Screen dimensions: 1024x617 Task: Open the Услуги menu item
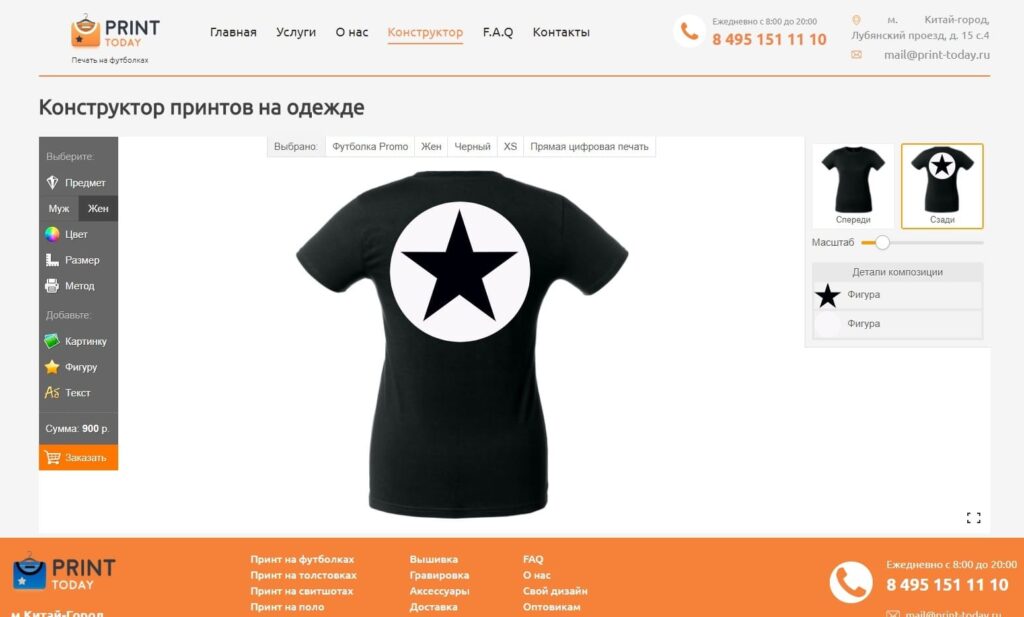296,32
